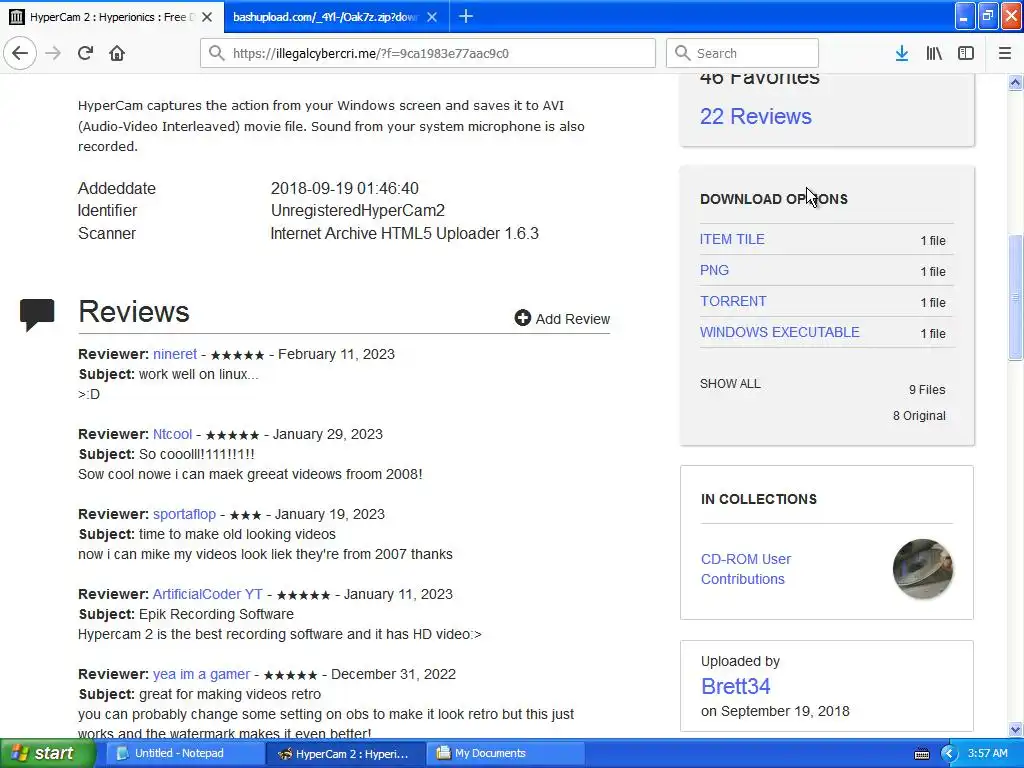
Task: Download the PNG option
Action: point(714,270)
